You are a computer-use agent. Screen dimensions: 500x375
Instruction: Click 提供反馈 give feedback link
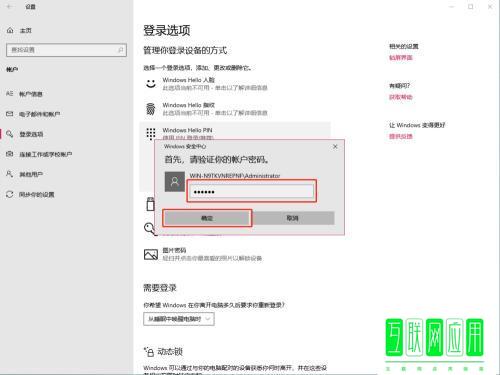[x=401, y=136]
